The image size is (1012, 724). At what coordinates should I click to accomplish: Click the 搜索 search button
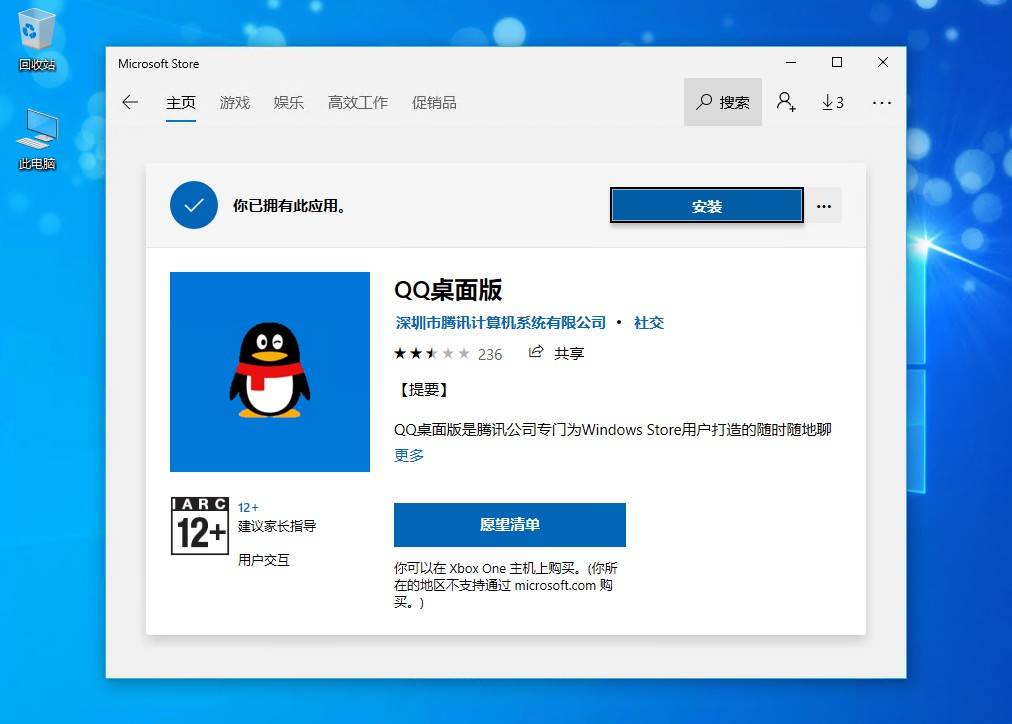pos(723,102)
